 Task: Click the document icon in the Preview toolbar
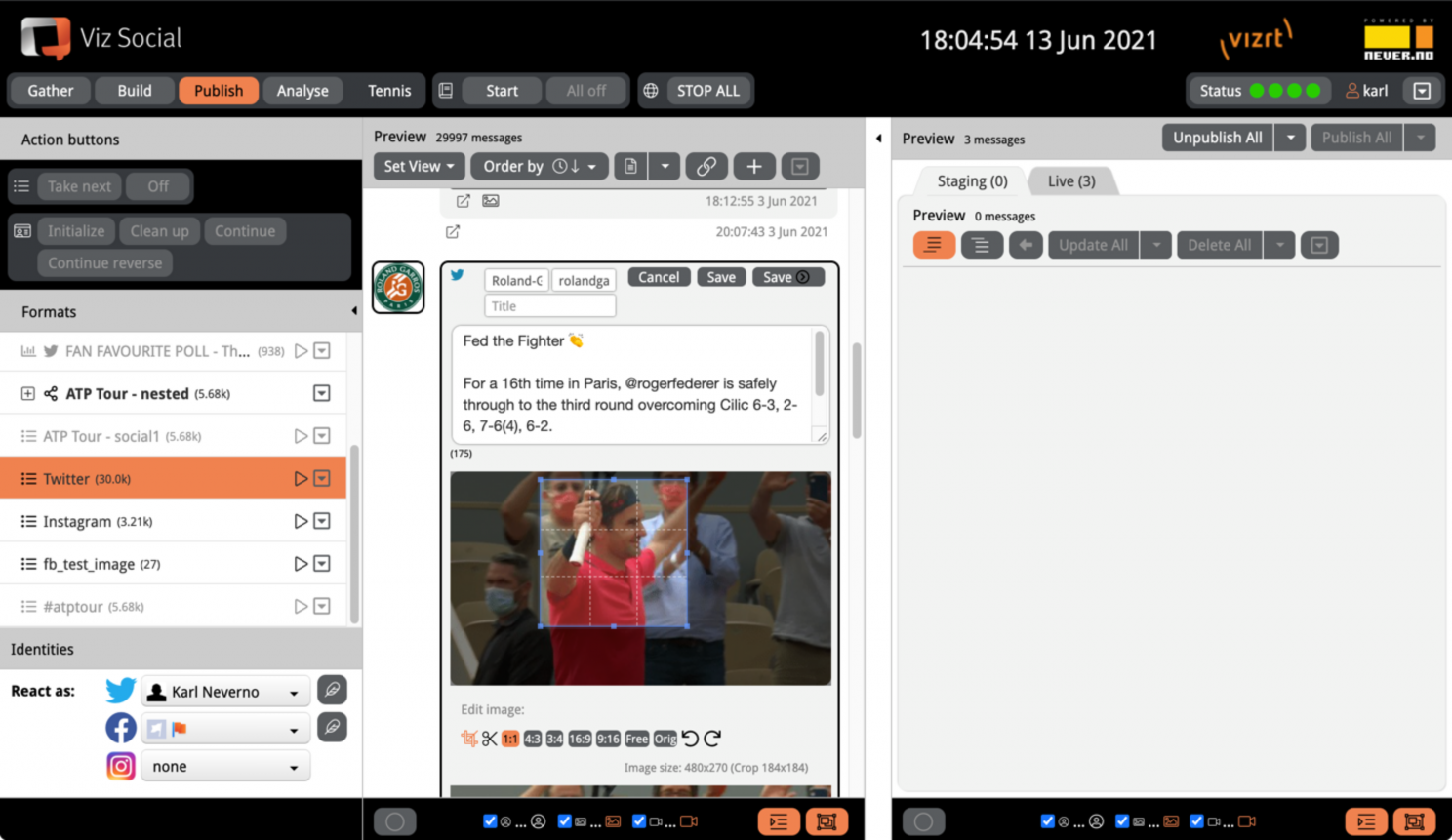click(630, 167)
